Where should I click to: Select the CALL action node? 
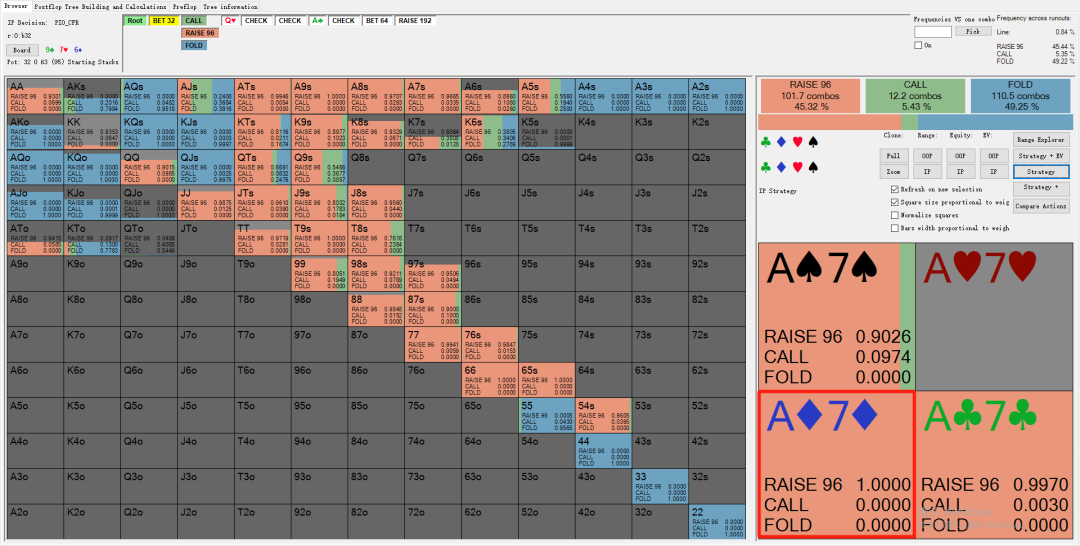195,21
